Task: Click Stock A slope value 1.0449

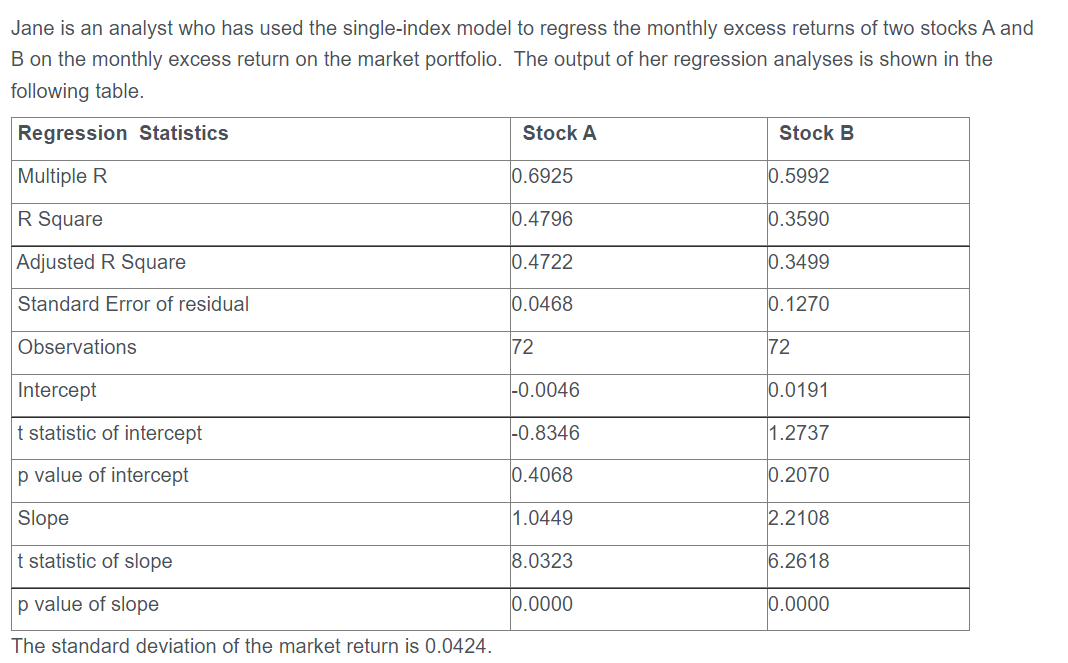Action: 542,519
